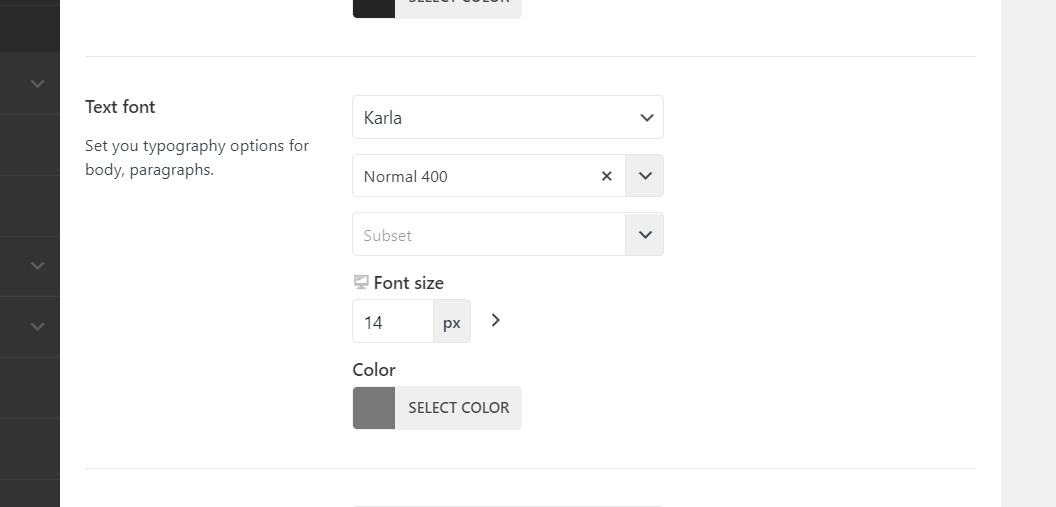The image size is (1056, 507).
Task: Expand the lowest sidebar chevron
Action: pos(38,326)
